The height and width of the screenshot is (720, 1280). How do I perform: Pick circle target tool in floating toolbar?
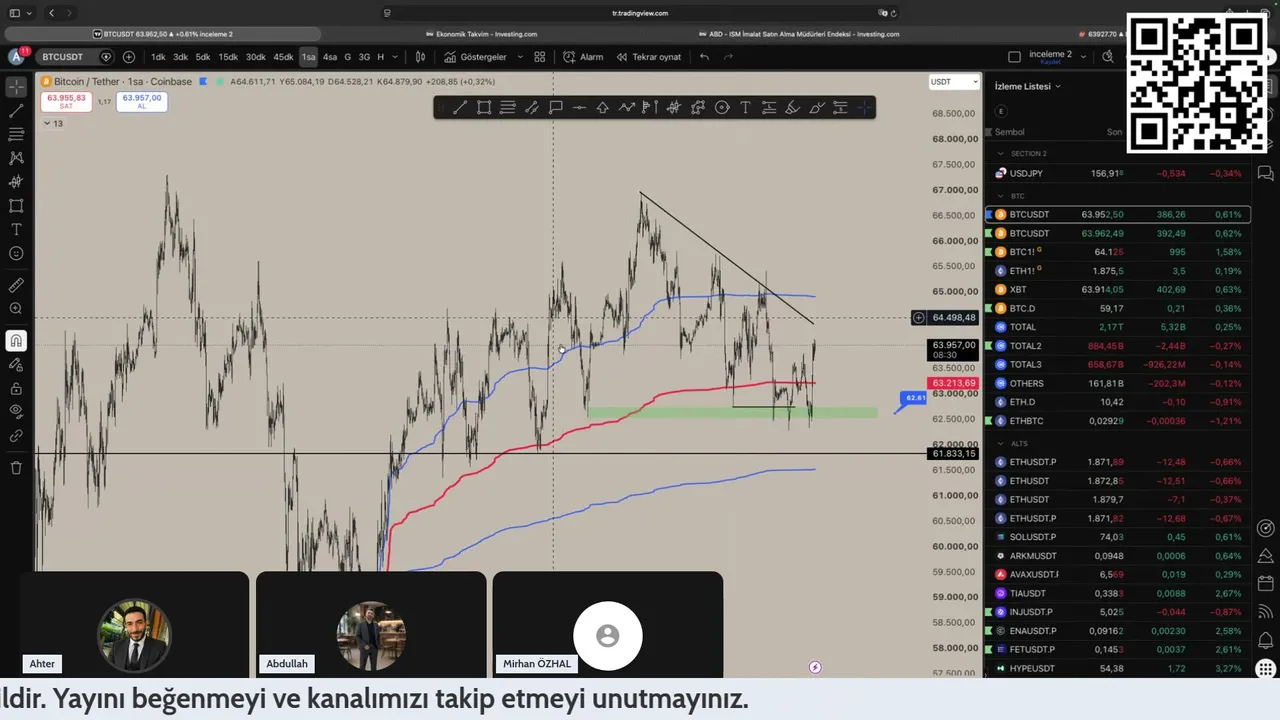click(722, 108)
